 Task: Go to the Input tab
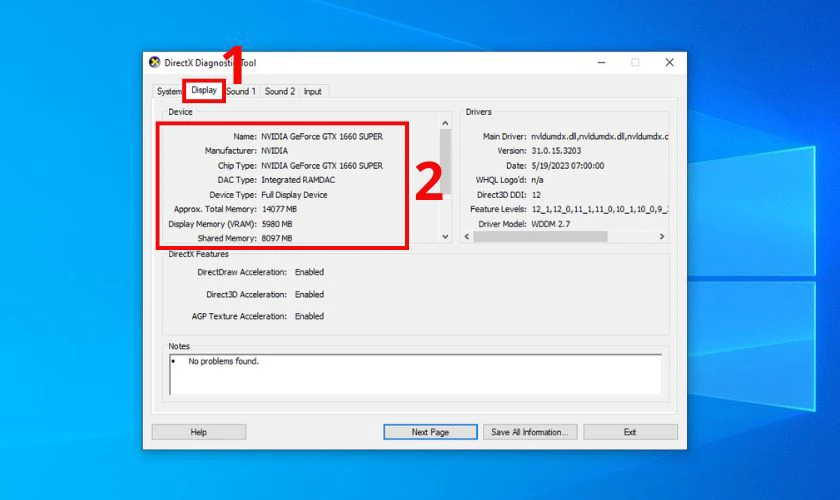click(x=312, y=92)
